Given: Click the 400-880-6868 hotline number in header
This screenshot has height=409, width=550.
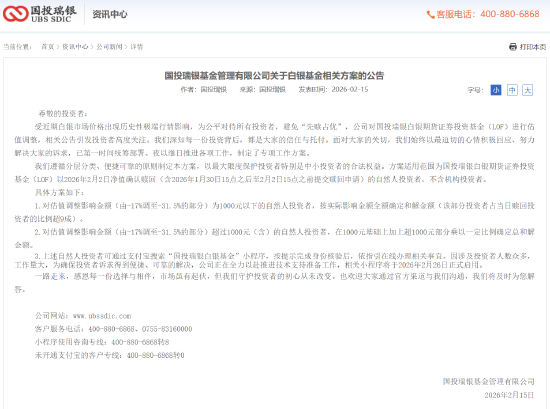Looking at the screenshot, I should tap(510, 14).
